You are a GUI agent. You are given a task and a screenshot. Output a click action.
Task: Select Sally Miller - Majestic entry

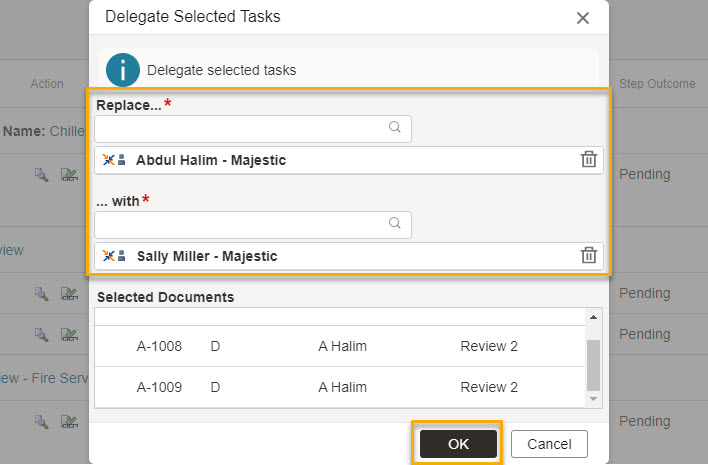click(349, 256)
